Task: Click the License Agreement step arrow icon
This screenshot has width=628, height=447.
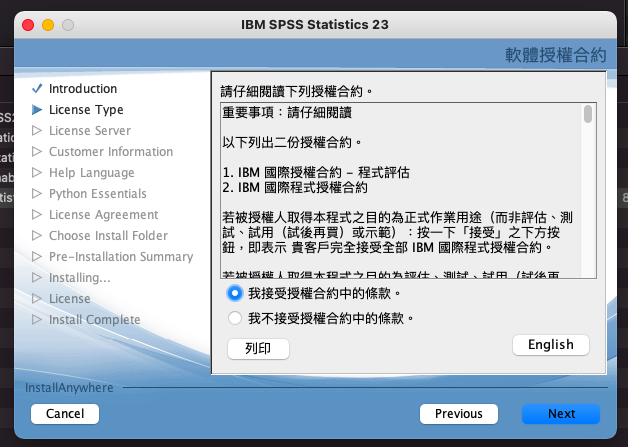Action: click(37, 214)
